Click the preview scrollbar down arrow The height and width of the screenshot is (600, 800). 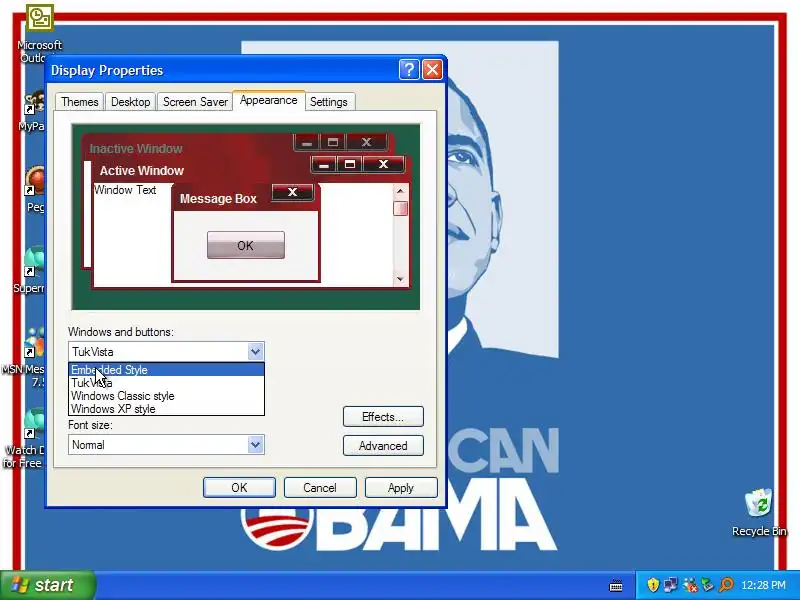400,279
